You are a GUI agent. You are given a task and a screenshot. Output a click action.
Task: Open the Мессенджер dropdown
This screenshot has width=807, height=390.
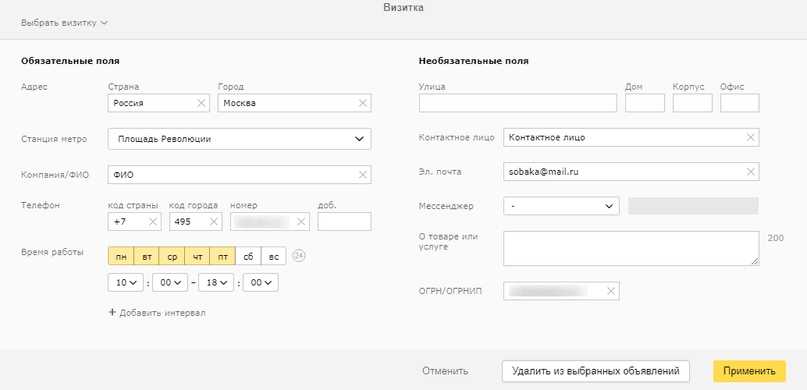pyautogui.click(x=561, y=206)
